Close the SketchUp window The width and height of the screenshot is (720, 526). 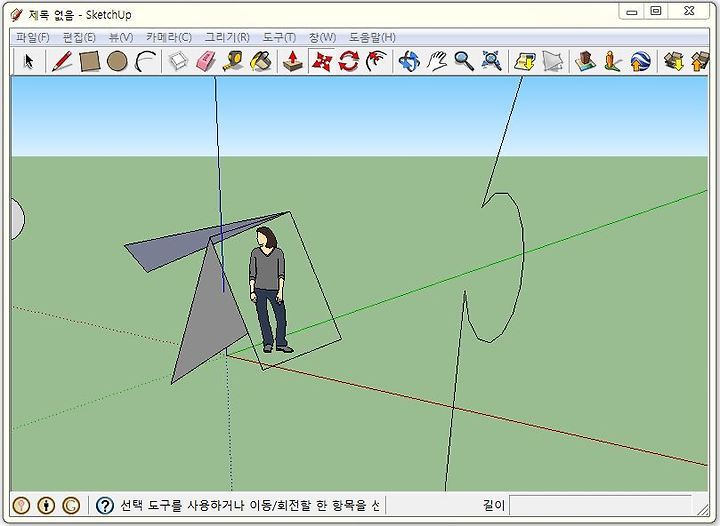(689, 11)
